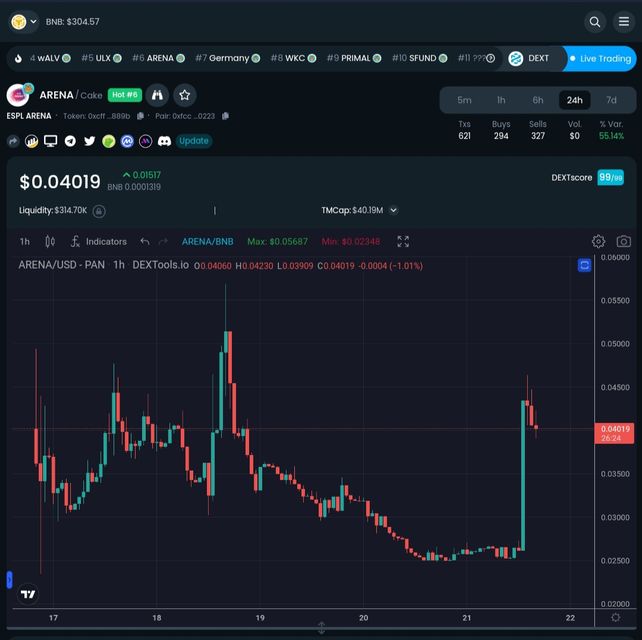Click the ARENA token logo
This screenshot has height=640, width=642.
(18, 95)
